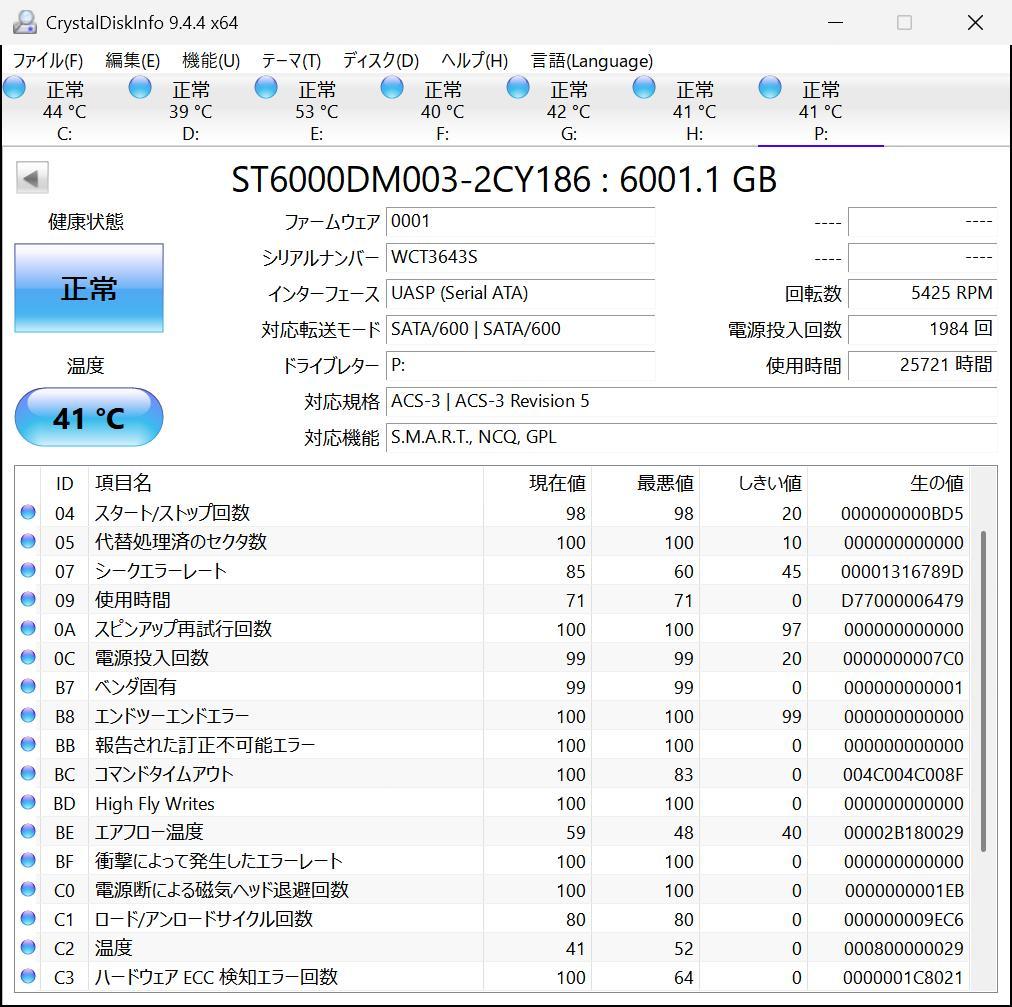Select drive F: status indicator icon
The image size is (1012, 1007).
392,87
